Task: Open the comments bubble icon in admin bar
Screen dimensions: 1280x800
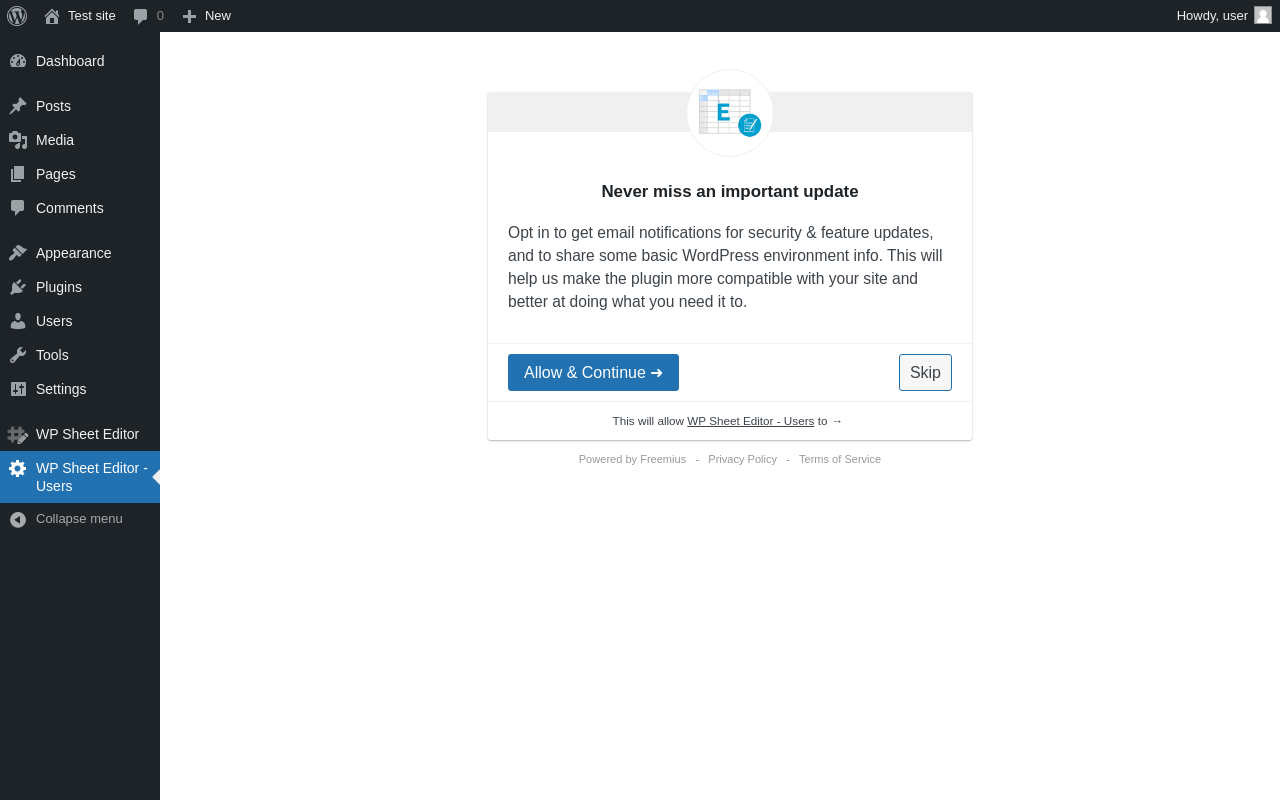Action: pyautogui.click(x=141, y=16)
